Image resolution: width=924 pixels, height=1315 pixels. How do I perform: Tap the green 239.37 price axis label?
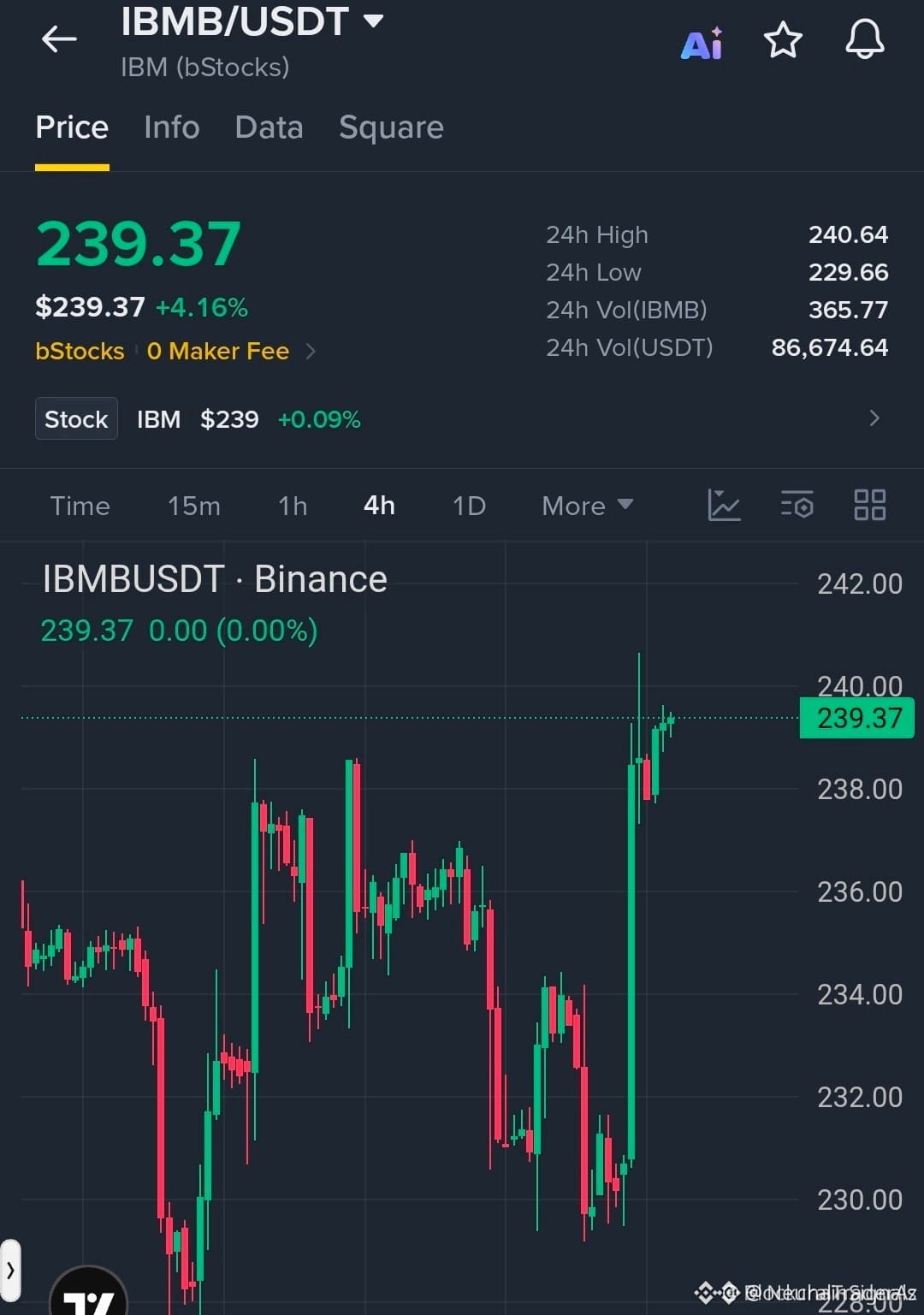click(856, 718)
